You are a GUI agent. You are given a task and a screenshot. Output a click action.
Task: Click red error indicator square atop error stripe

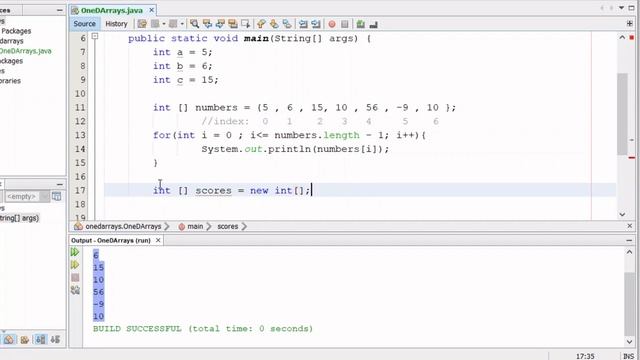point(632,38)
